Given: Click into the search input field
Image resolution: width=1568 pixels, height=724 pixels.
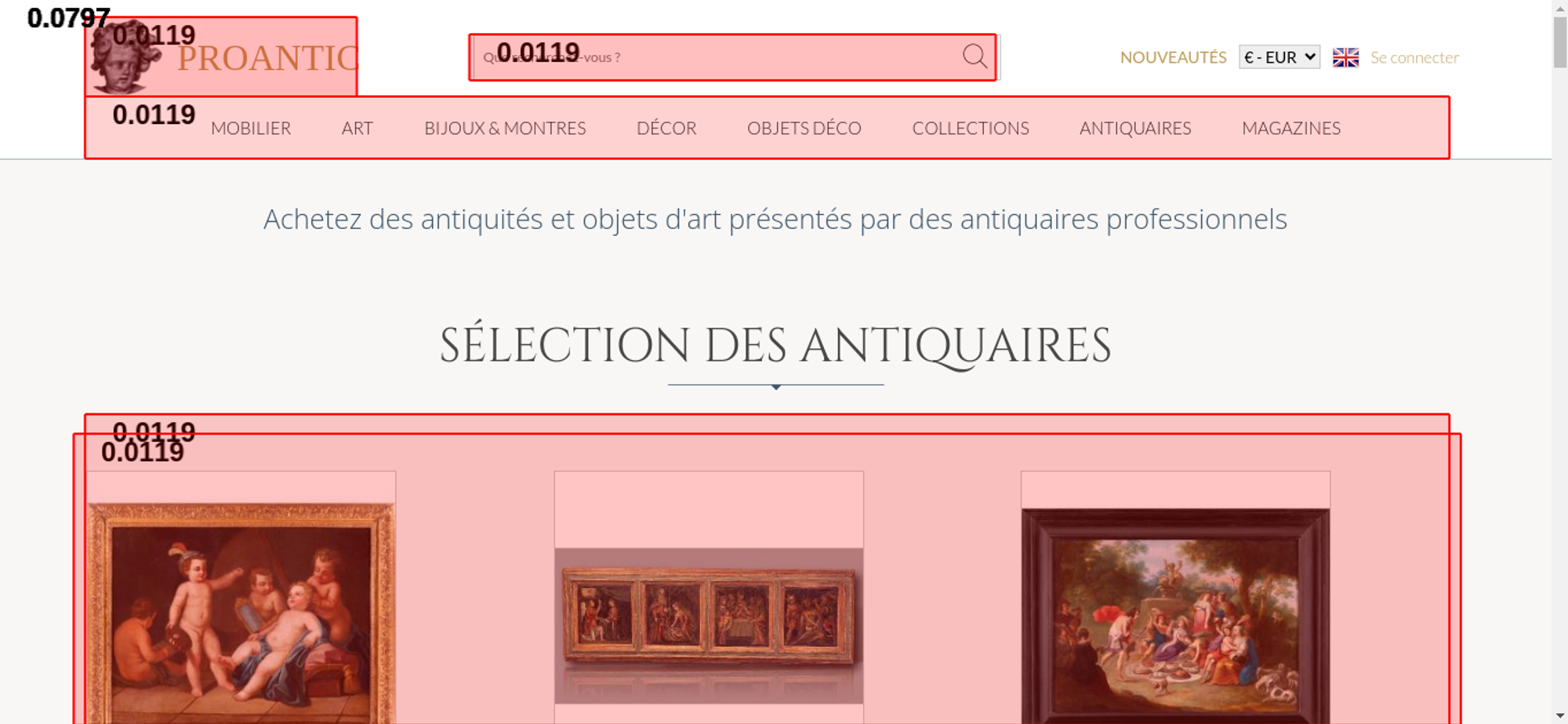Looking at the screenshot, I should pyautogui.click(x=717, y=57).
